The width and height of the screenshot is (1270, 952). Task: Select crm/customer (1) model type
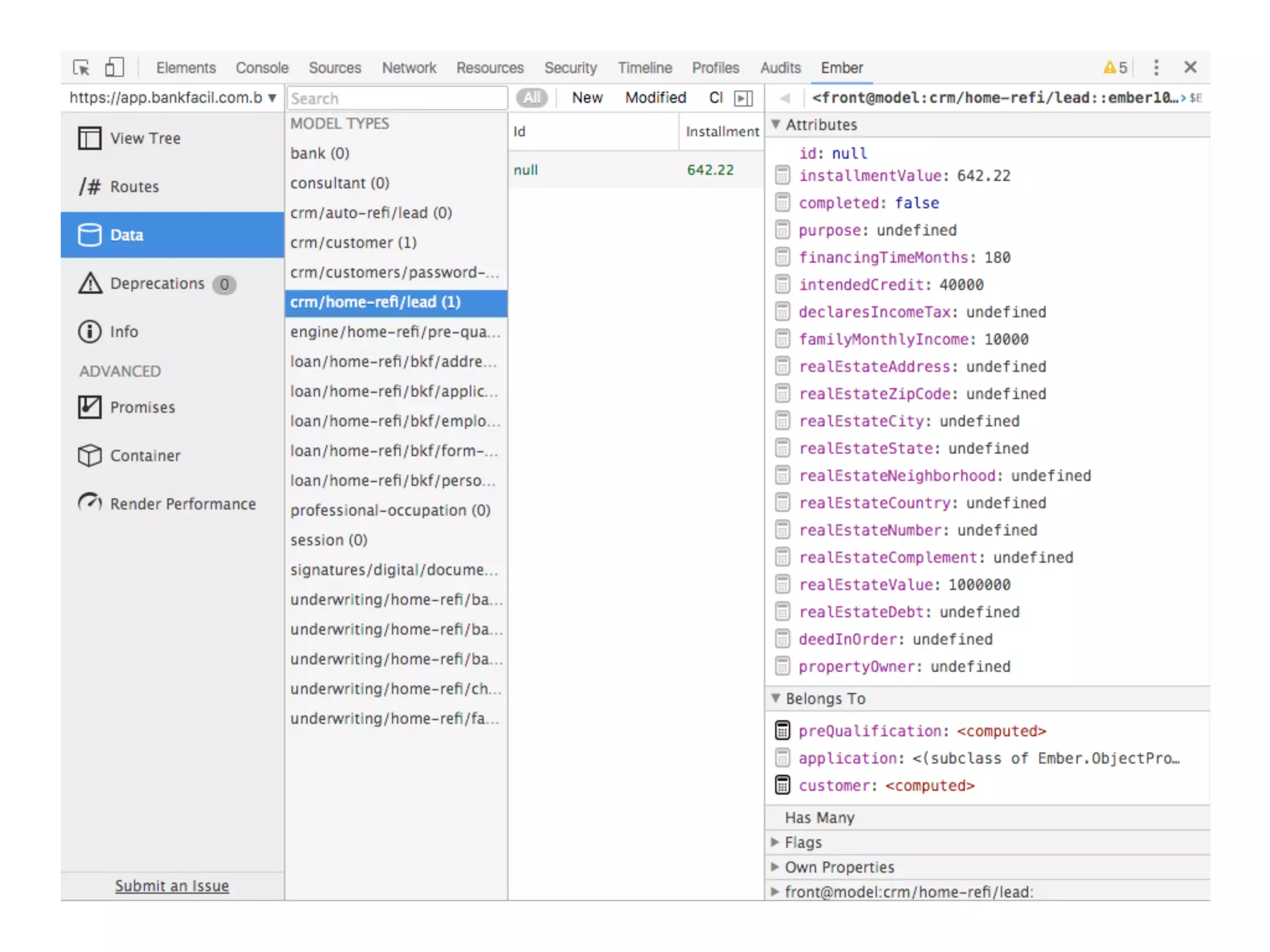(353, 242)
